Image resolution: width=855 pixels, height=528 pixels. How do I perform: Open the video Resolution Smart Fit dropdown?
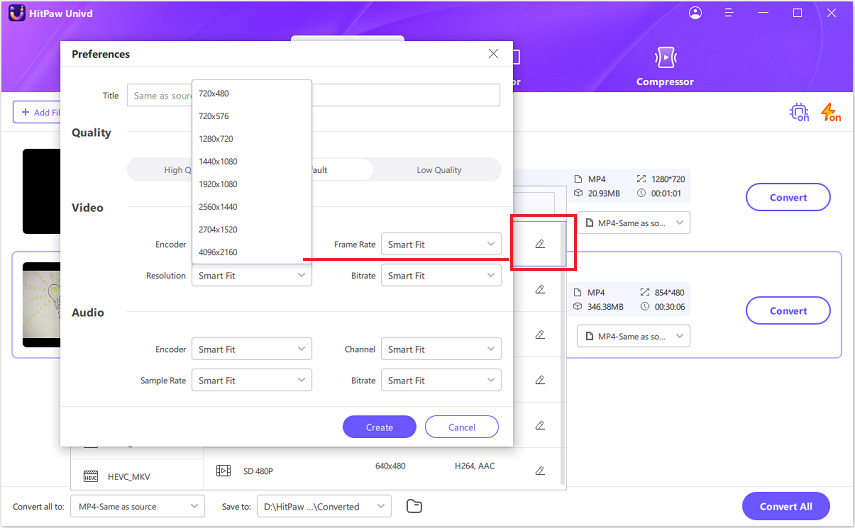(251, 275)
